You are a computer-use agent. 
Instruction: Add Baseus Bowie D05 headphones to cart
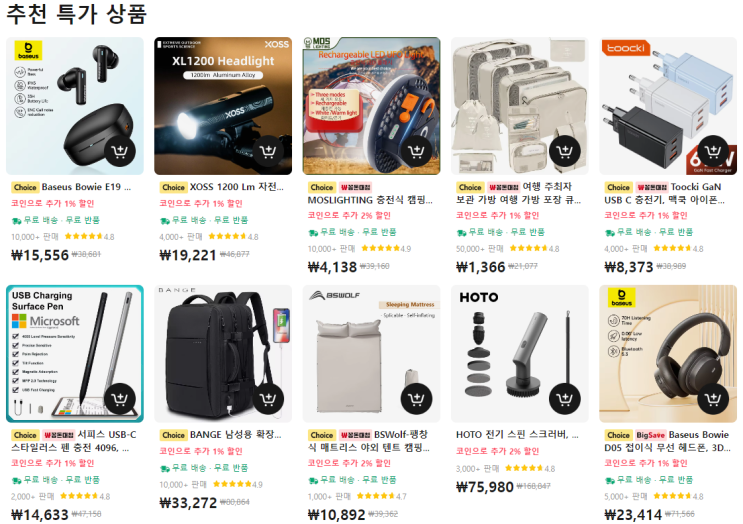tap(713, 399)
